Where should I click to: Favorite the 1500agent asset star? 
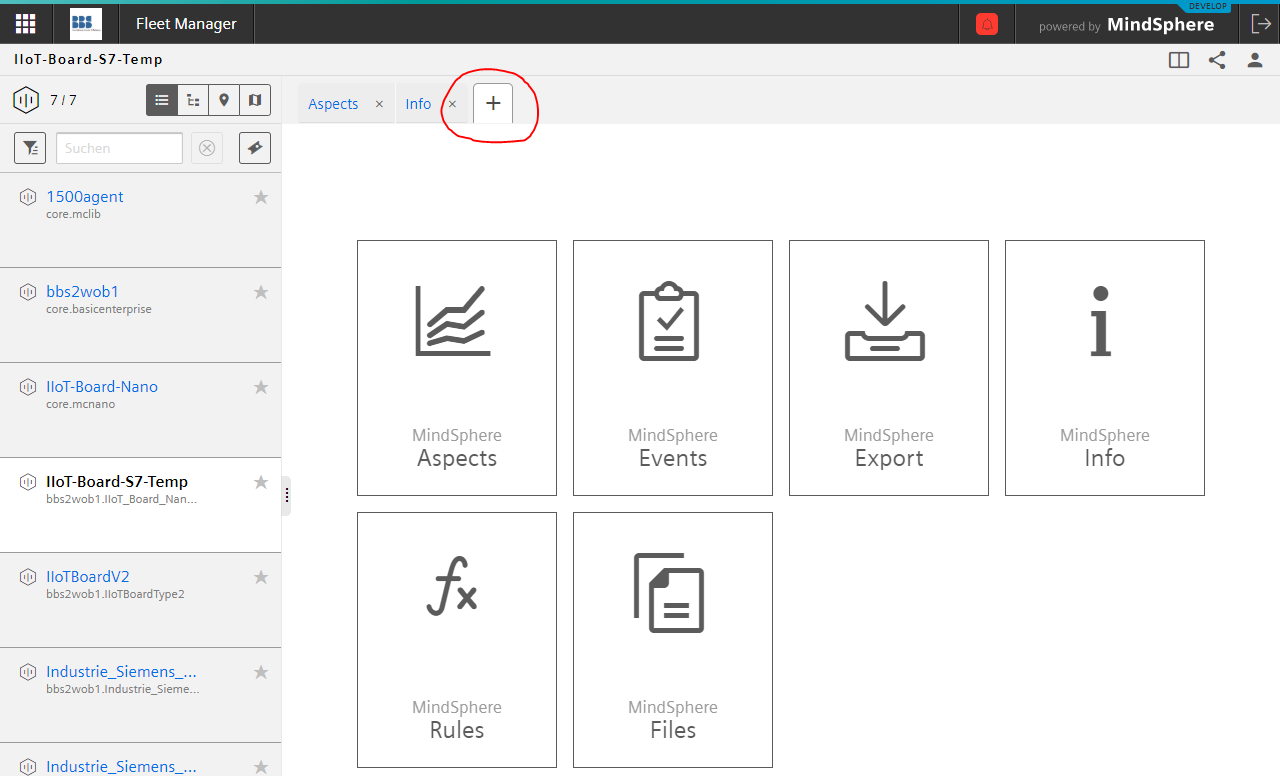[261, 197]
